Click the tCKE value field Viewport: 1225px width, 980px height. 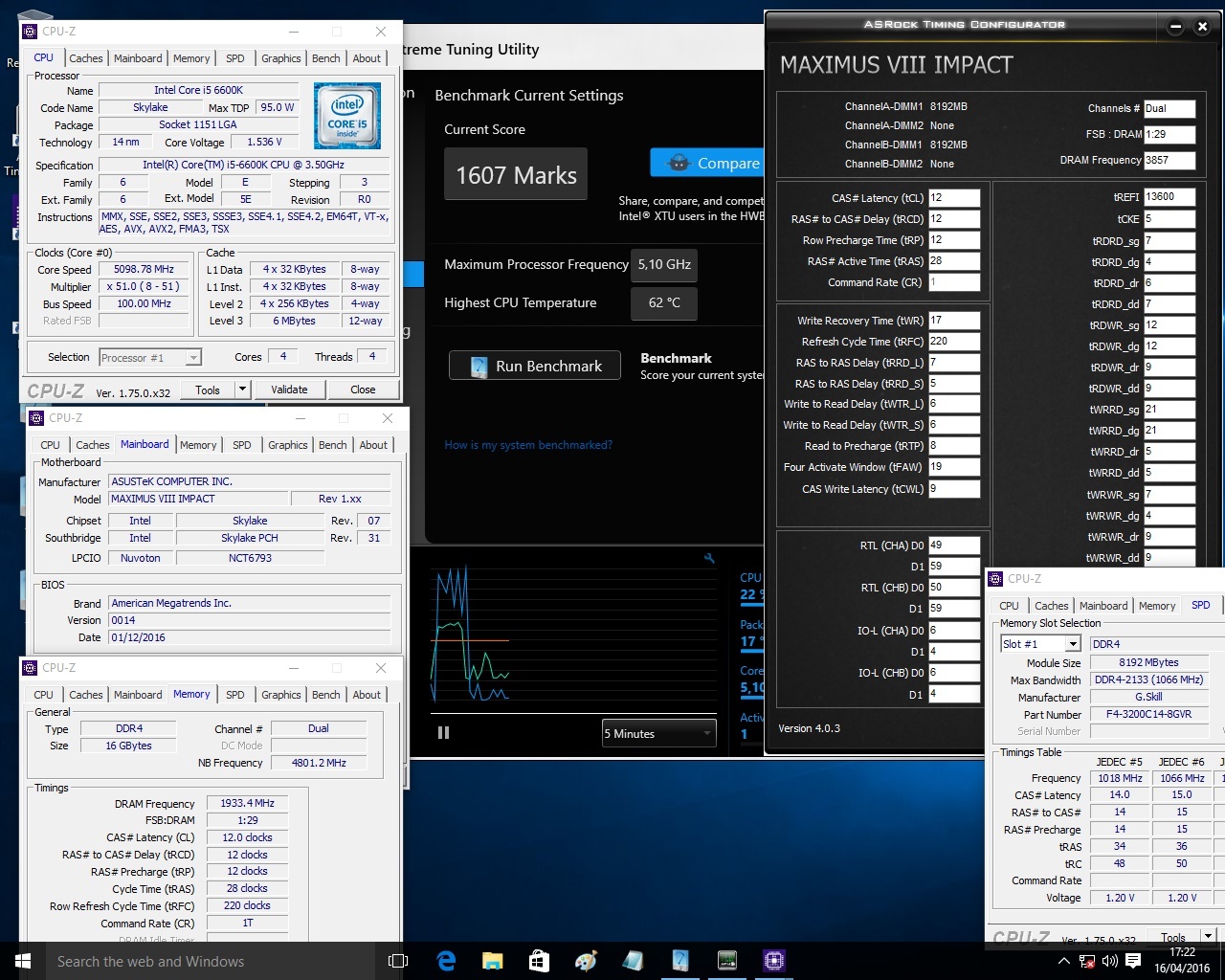point(1169,219)
